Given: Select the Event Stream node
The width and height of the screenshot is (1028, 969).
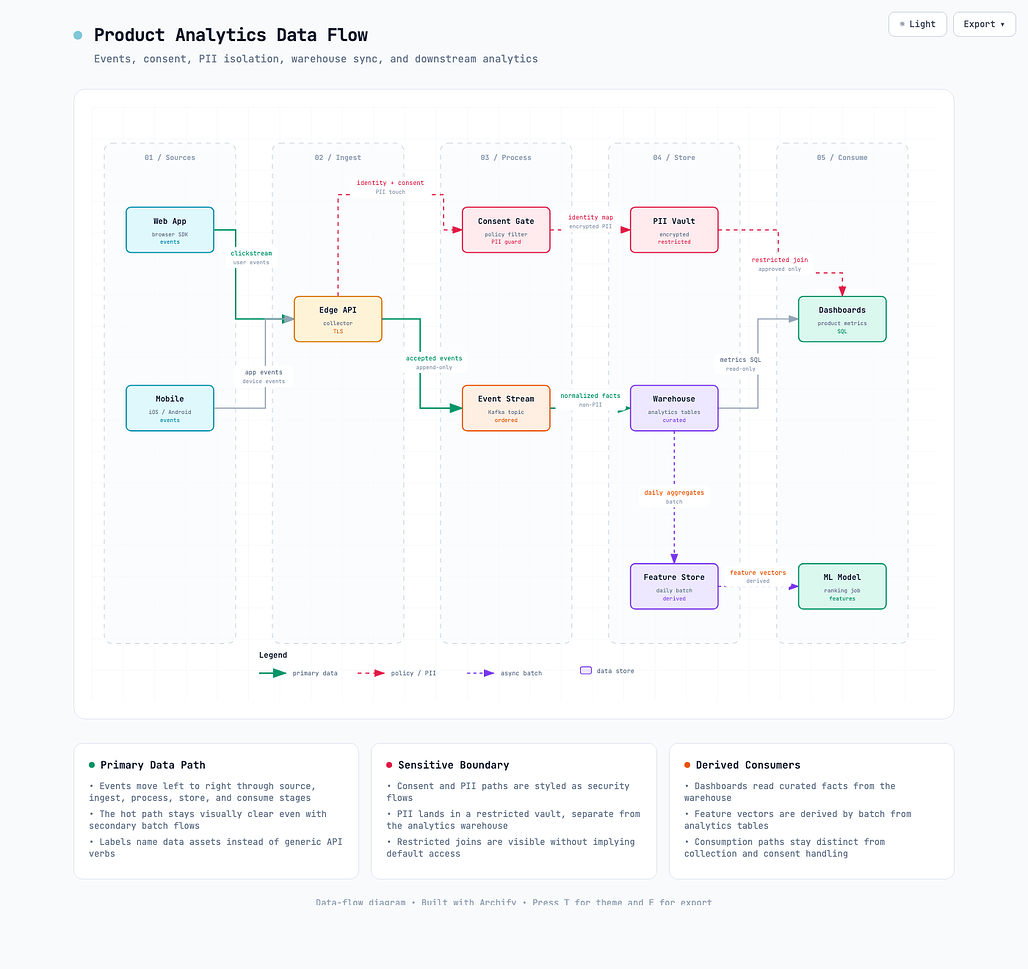Looking at the screenshot, I should (x=506, y=408).
